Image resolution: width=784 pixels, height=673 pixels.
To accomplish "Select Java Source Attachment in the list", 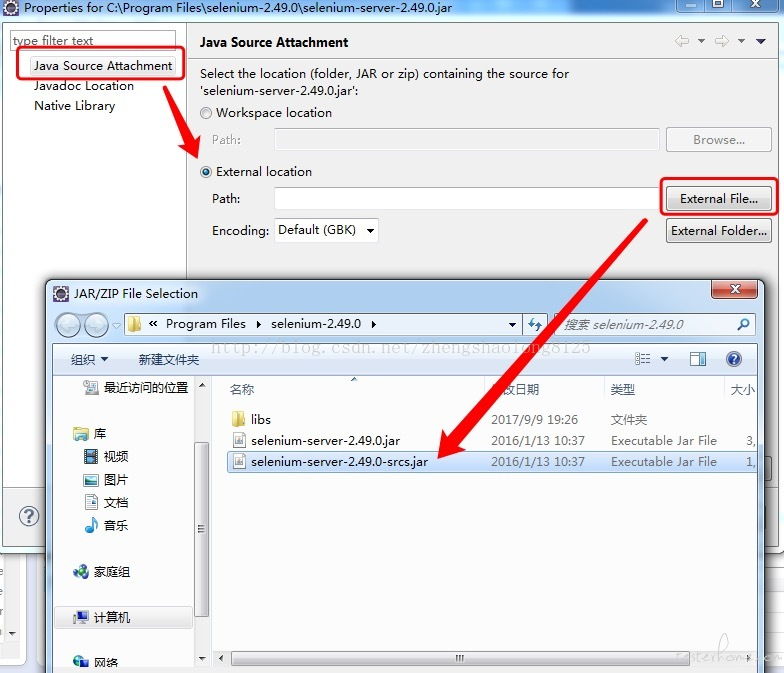I will tap(103, 66).
